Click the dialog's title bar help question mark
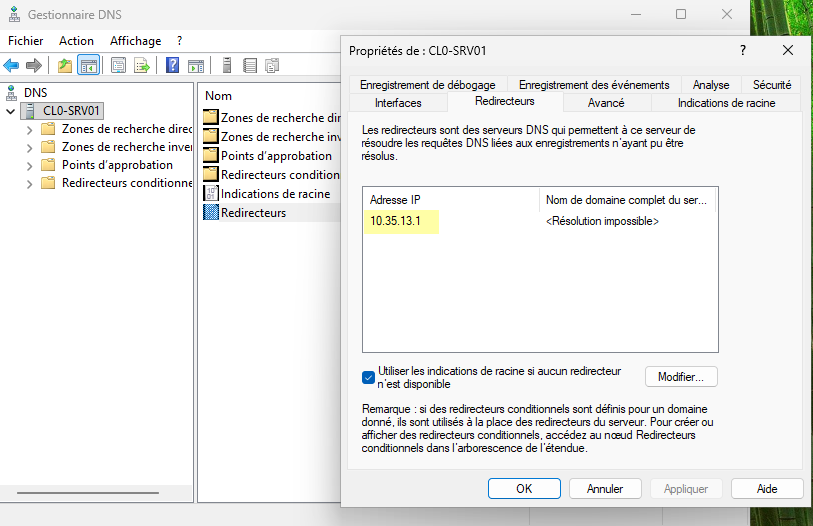813x526 pixels. (743, 50)
